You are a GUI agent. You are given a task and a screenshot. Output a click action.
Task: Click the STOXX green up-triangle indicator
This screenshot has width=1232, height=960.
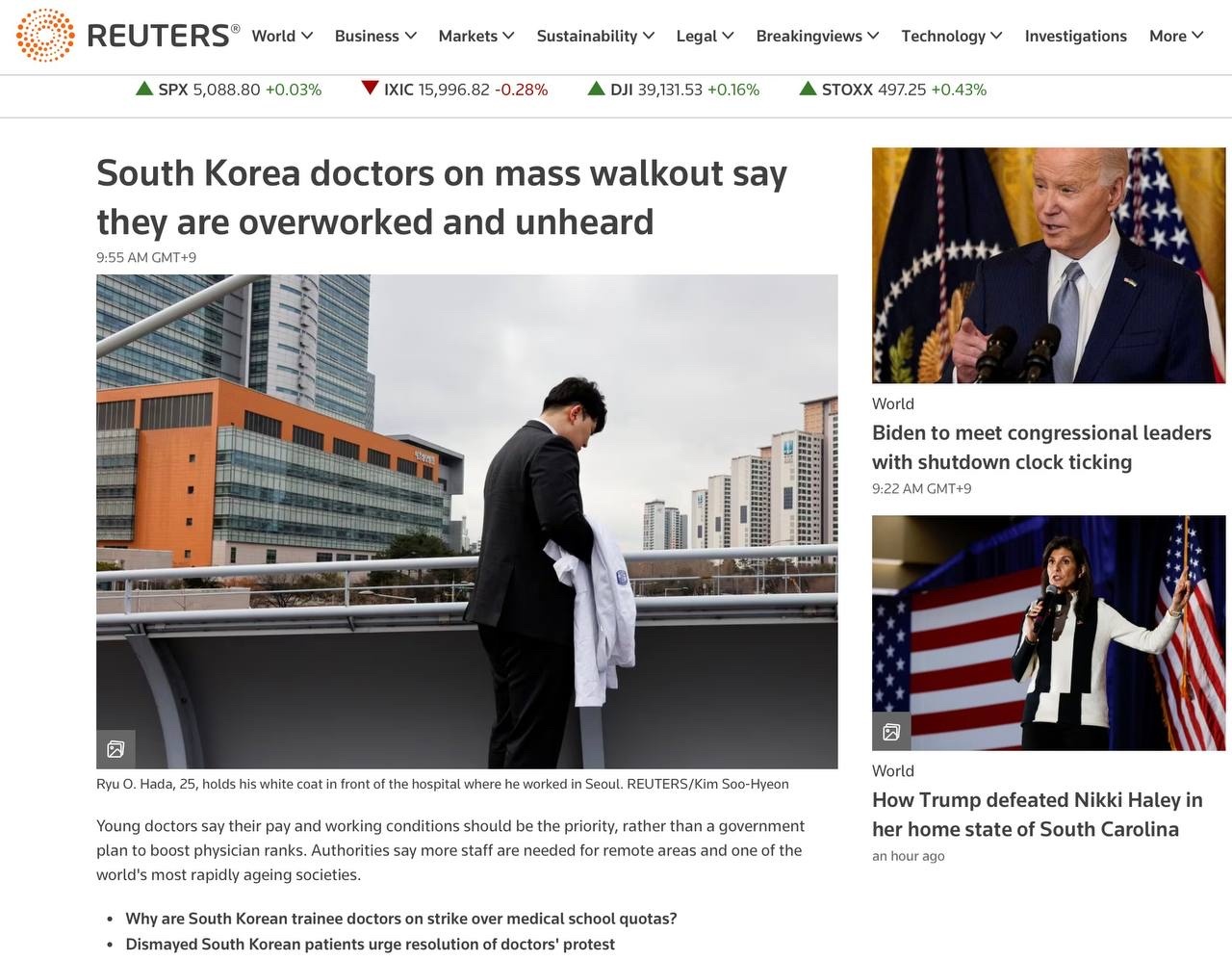coord(808,89)
